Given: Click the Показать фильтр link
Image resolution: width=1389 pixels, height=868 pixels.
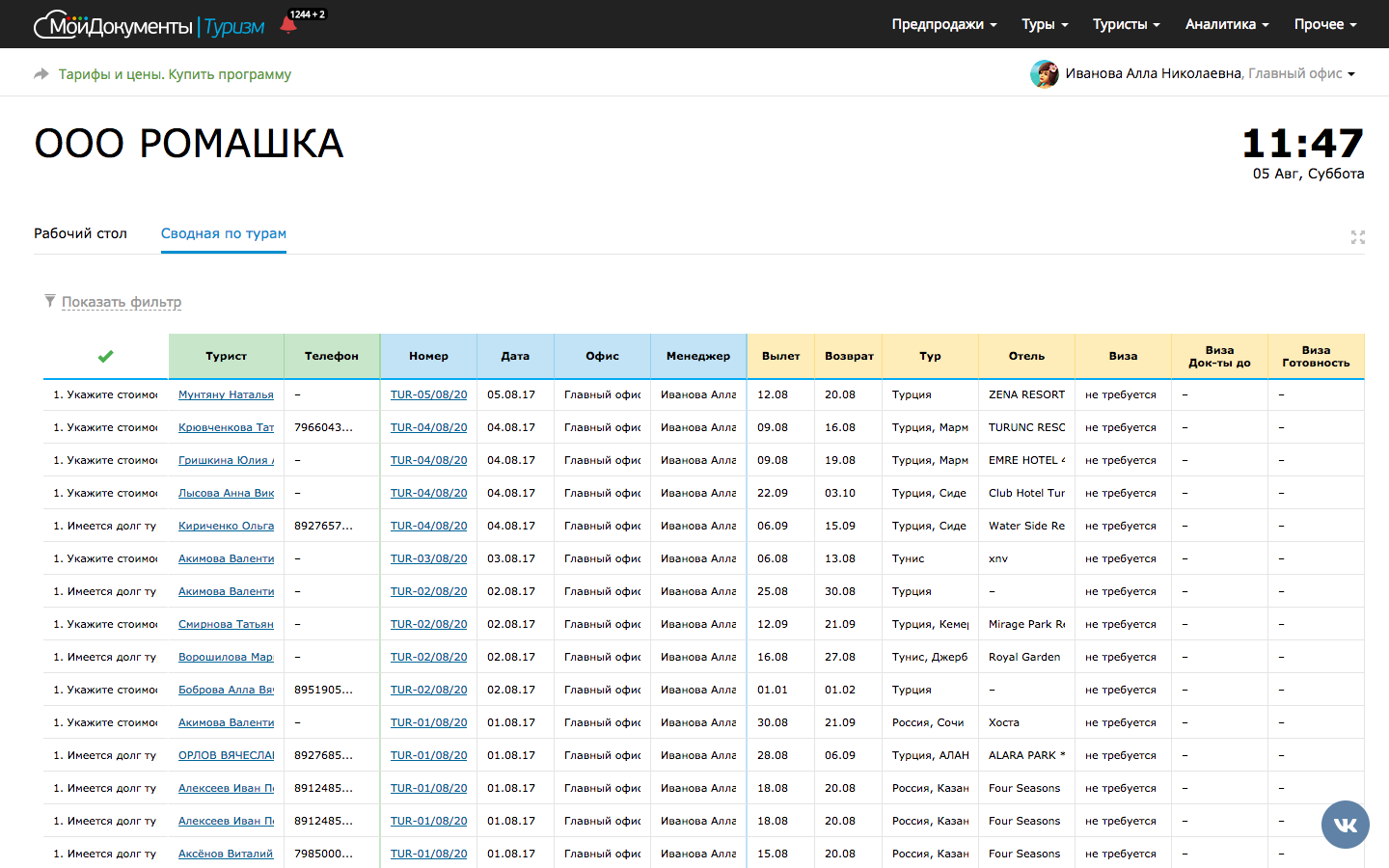Looking at the screenshot, I should pyautogui.click(x=122, y=302).
